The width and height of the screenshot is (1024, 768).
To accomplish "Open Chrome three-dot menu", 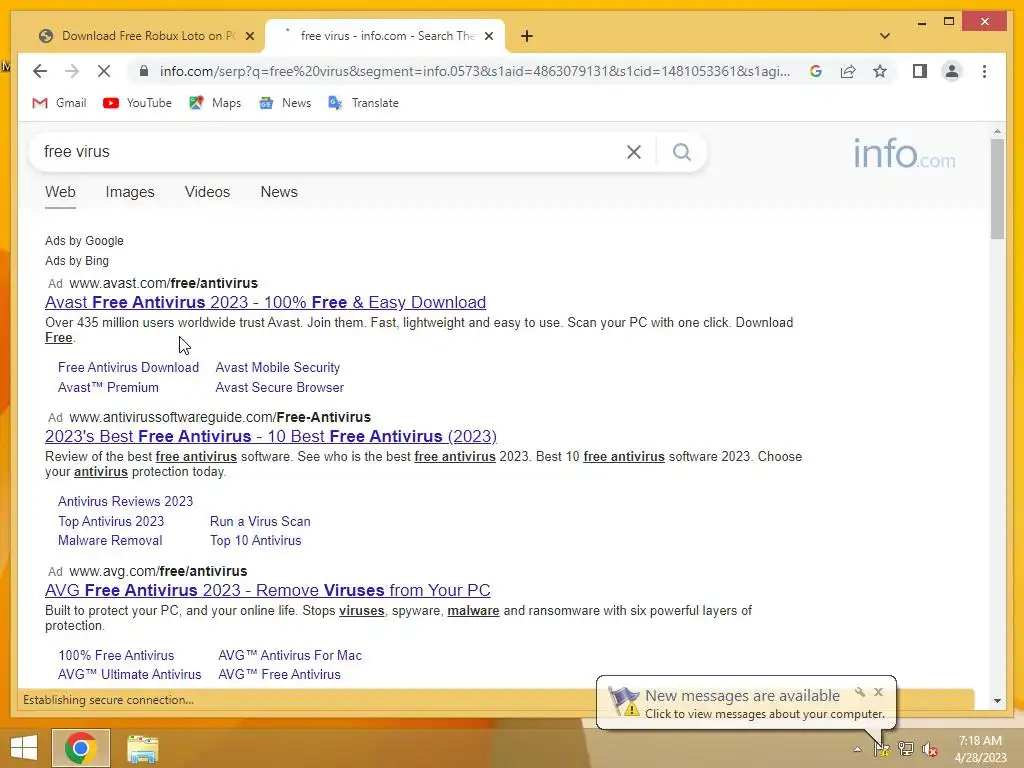I will 984,71.
